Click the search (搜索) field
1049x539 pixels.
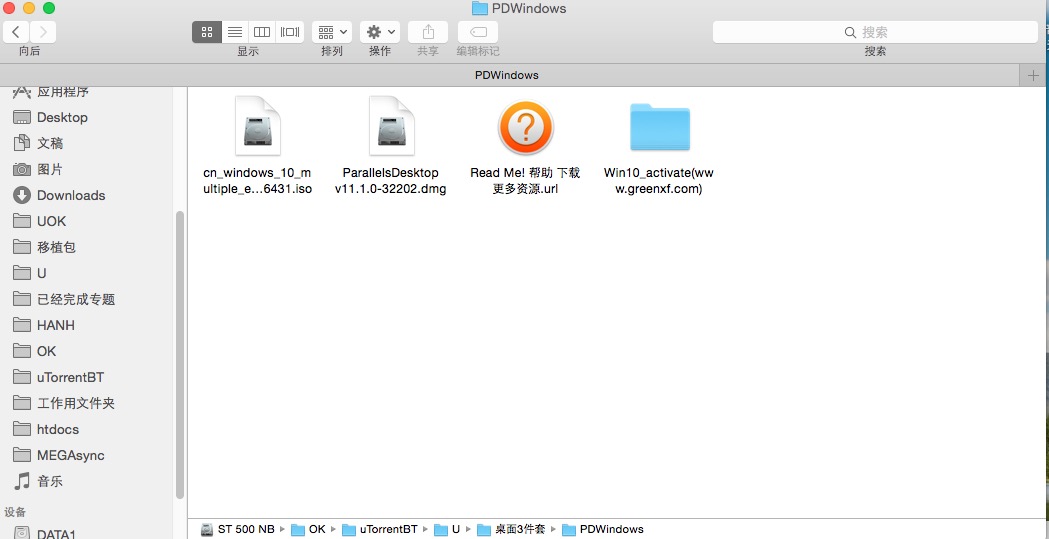point(875,31)
